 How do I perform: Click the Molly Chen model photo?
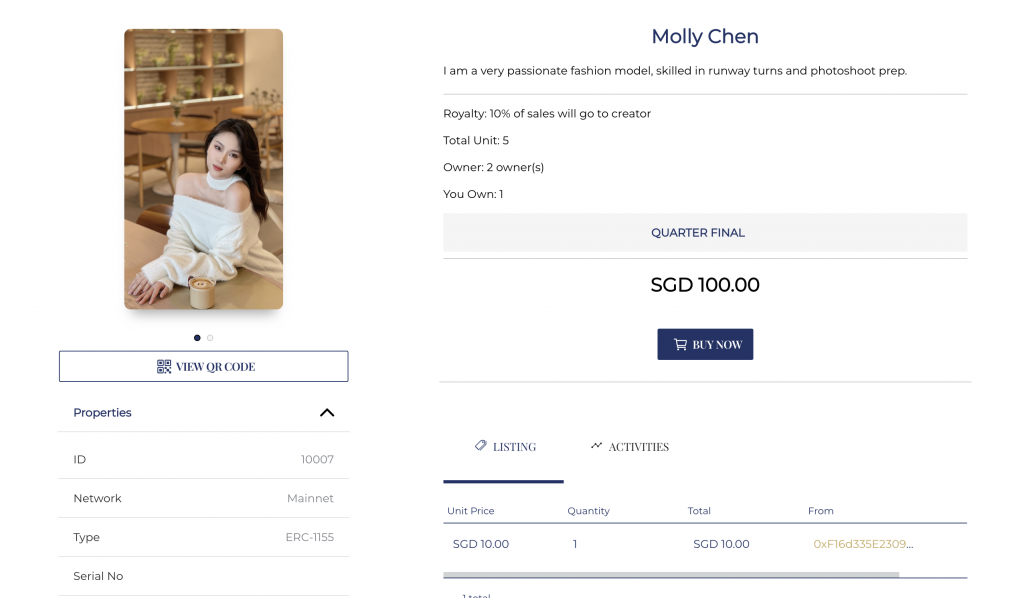204,169
